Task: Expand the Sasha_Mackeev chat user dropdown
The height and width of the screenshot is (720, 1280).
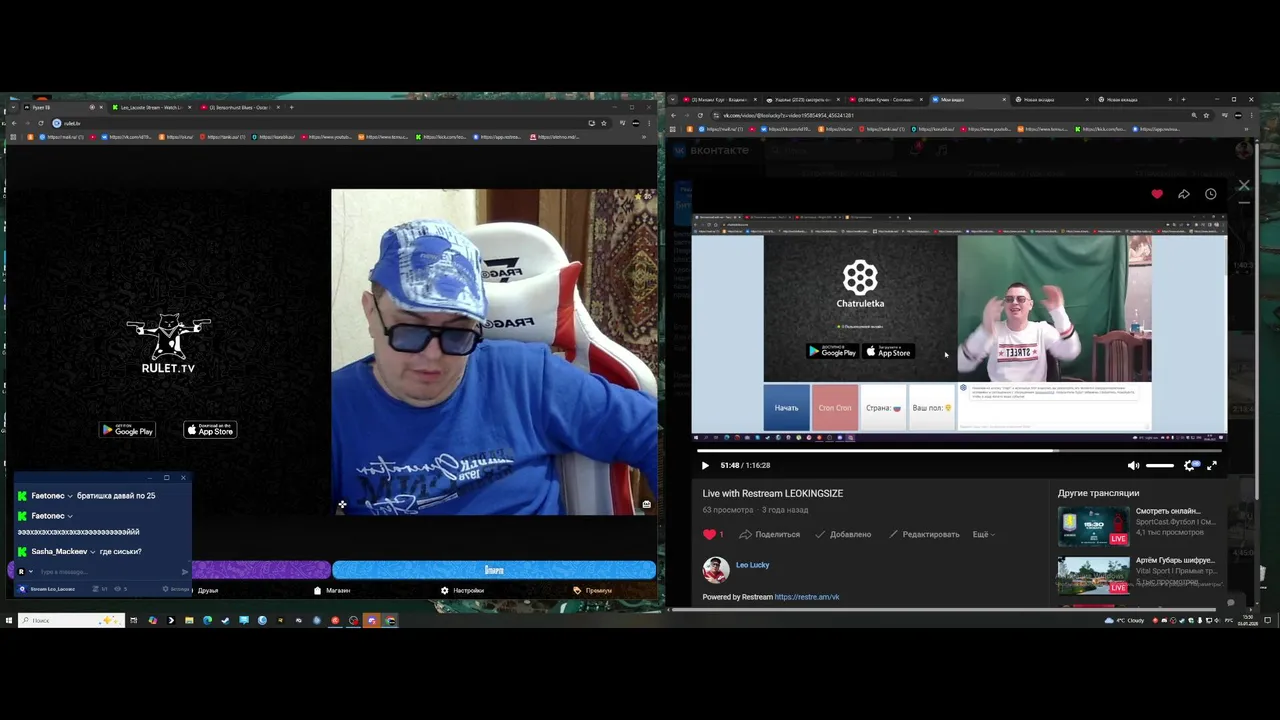Action: tap(92, 552)
